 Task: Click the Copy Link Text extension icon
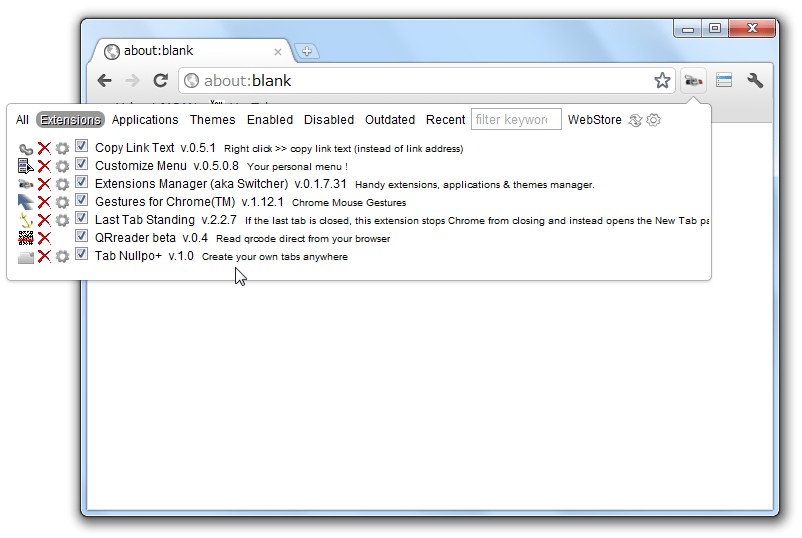[26, 149]
